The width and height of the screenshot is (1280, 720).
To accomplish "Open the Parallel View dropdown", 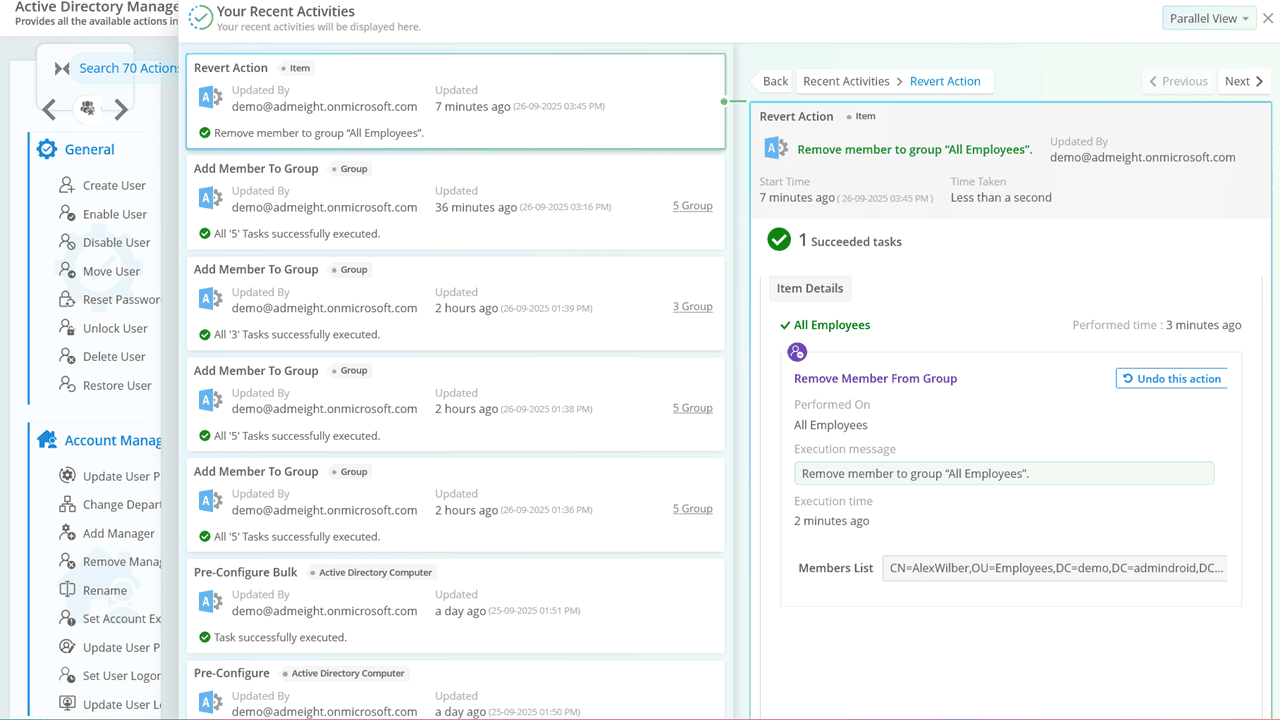I will click(x=1209, y=19).
